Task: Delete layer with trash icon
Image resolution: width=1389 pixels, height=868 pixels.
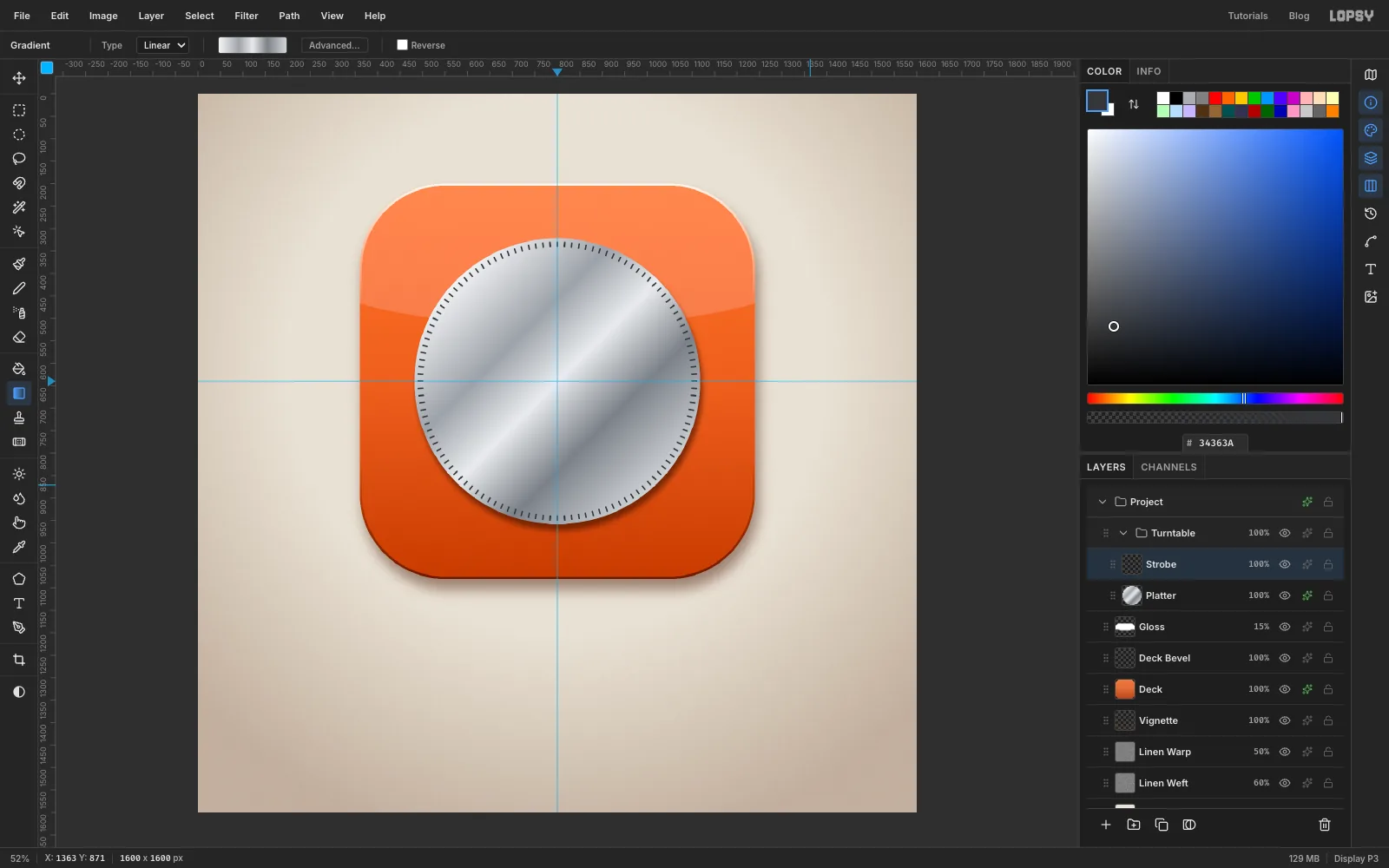Action: point(1325,825)
